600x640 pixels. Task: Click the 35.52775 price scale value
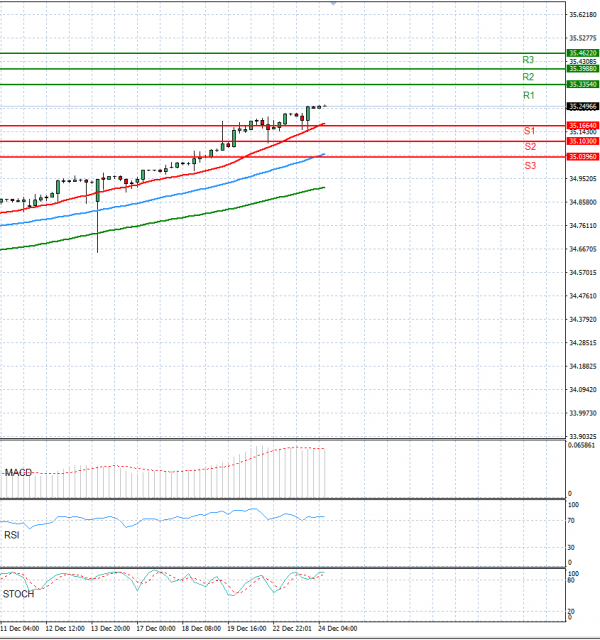coord(583,38)
